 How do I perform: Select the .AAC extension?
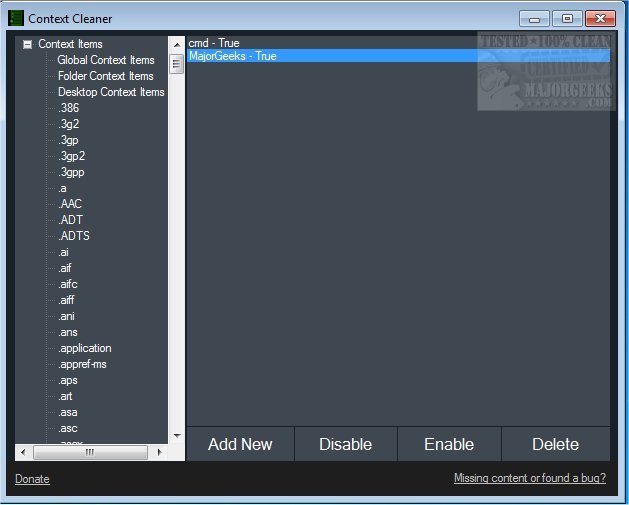coord(70,204)
